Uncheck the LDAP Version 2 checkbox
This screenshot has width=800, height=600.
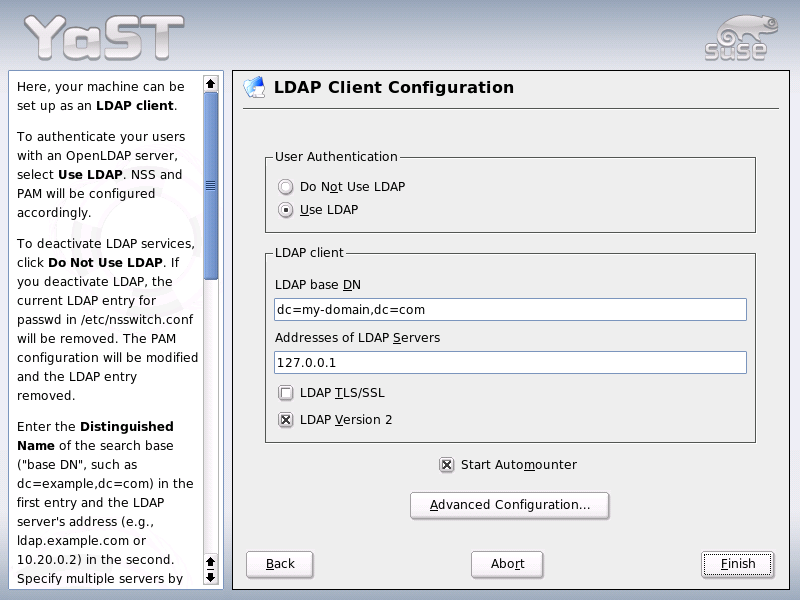coord(286,420)
